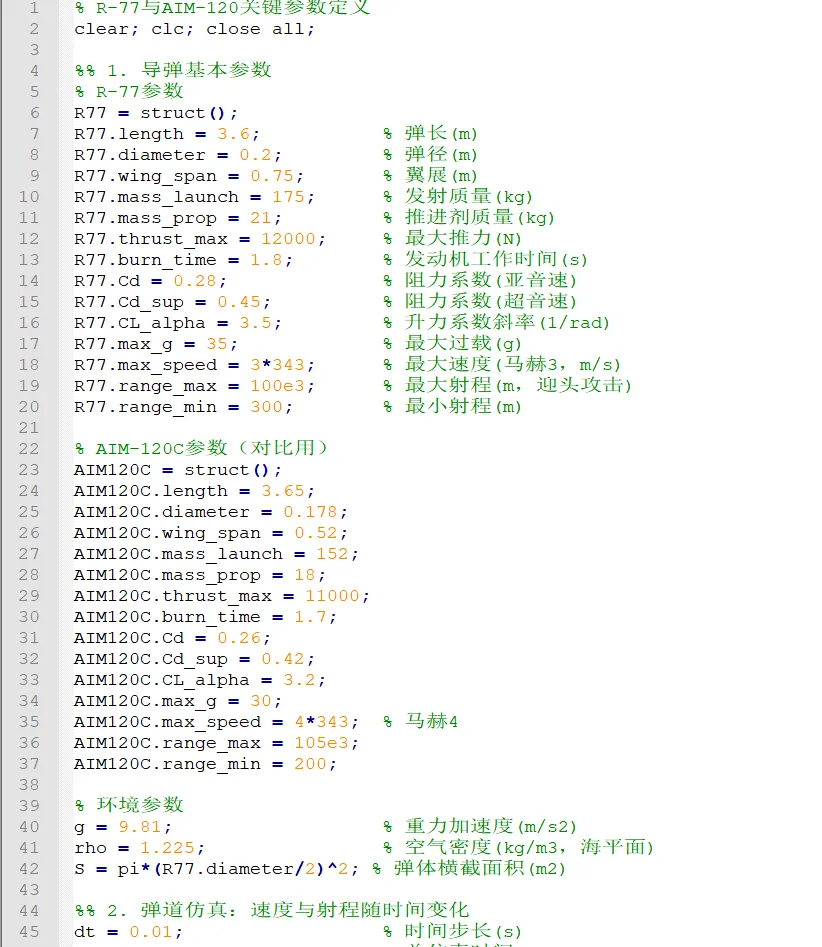
Task: Click 'AIM120C.burn_time = 1.7;' code
Action: point(205,617)
